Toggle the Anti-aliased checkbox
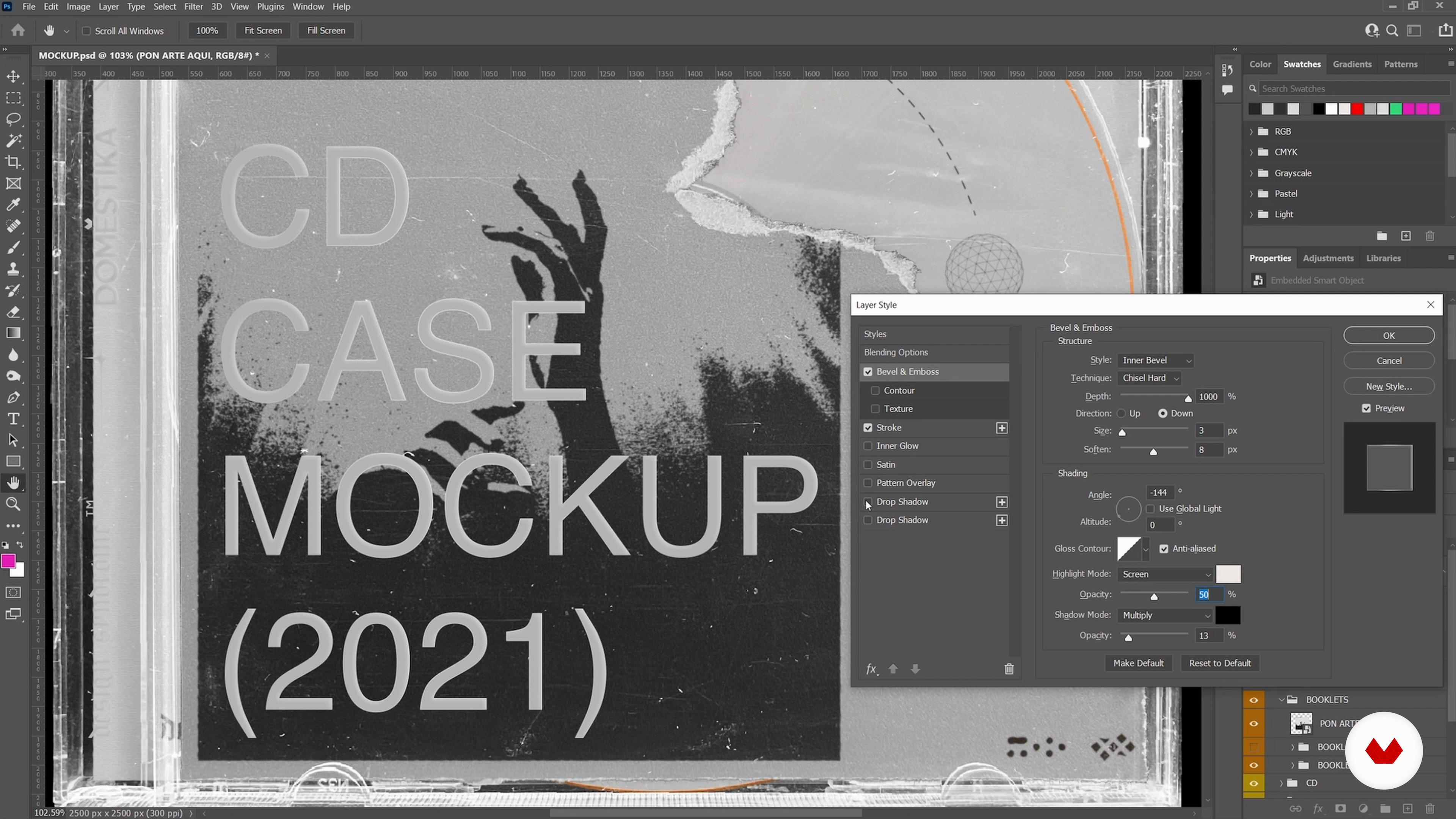1456x819 pixels. pyautogui.click(x=1164, y=549)
